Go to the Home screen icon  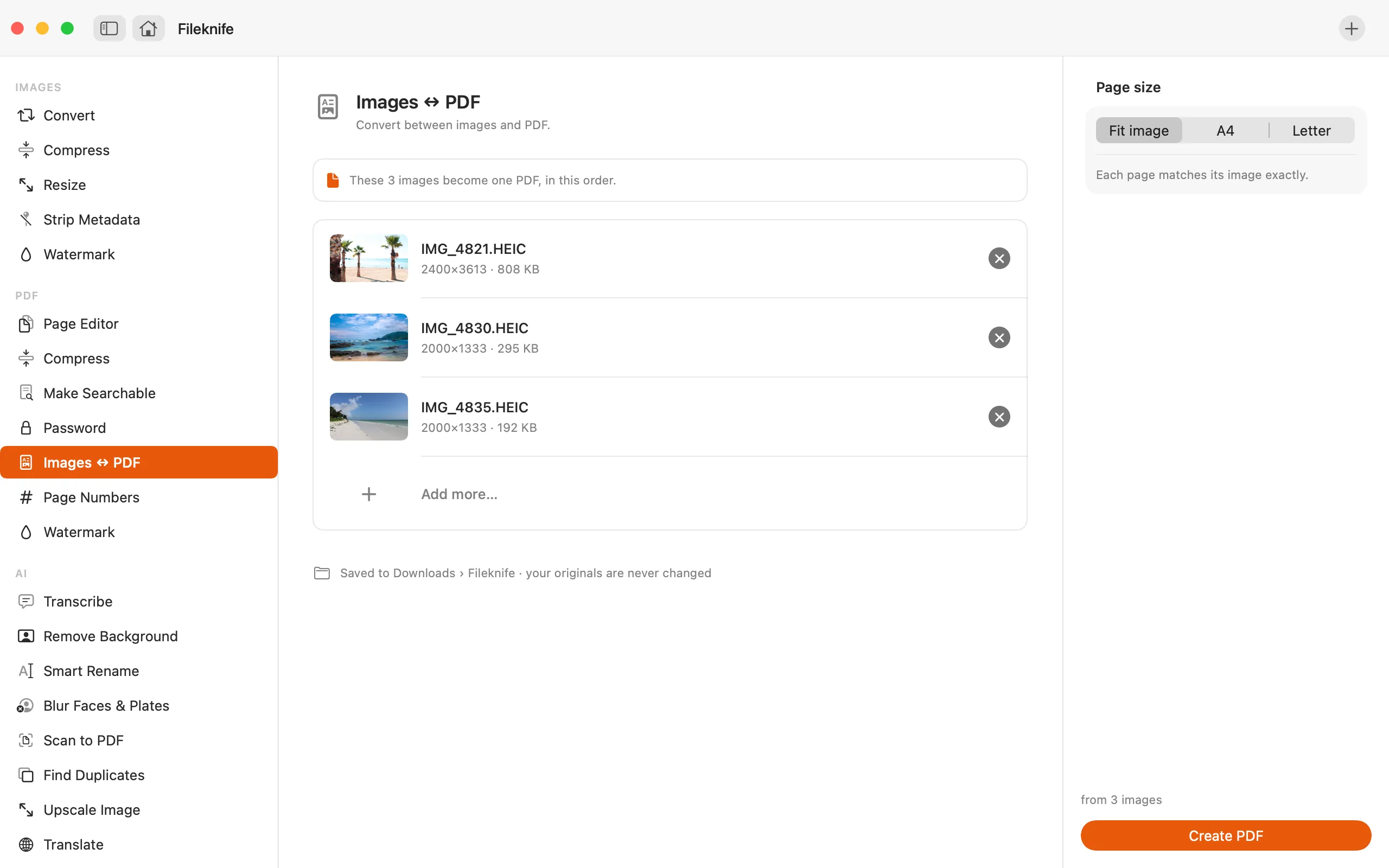tap(148, 28)
